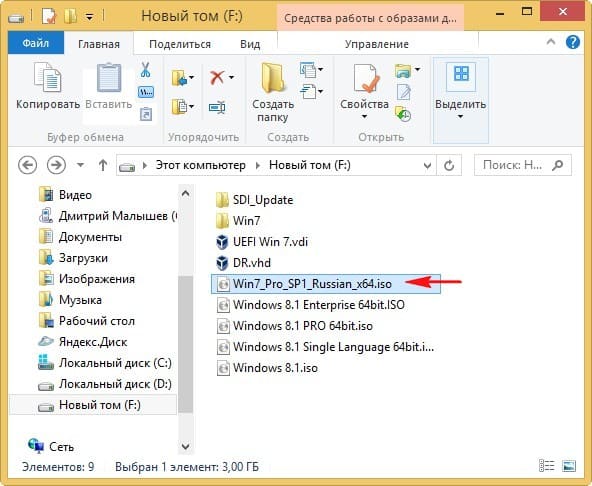
Task: Select the UEFI Win 7.vdi file
Action: pos(270,242)
